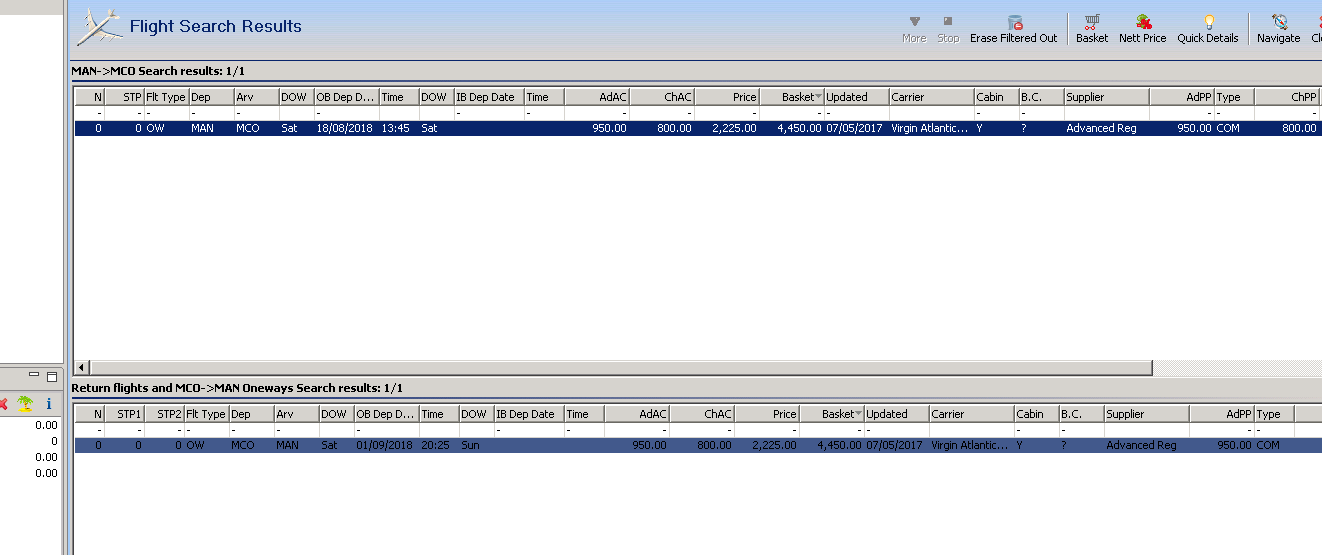This screenshot has height=555, width=1322.
Task: Open Nett Price from the toolbar
Action: 1143,28
